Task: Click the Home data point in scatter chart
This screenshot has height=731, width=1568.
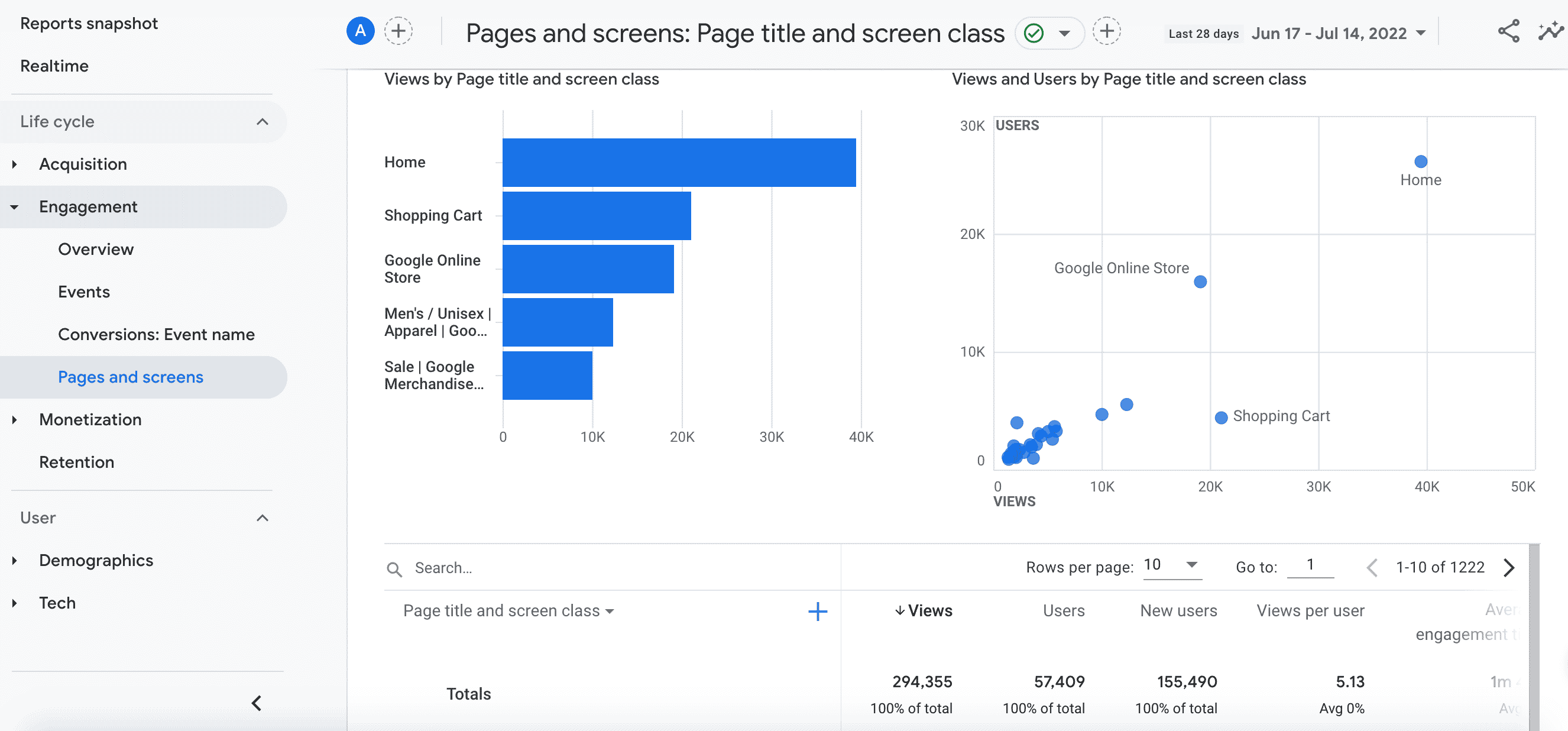Action: pyautogui.click(x=1420, y=161)
